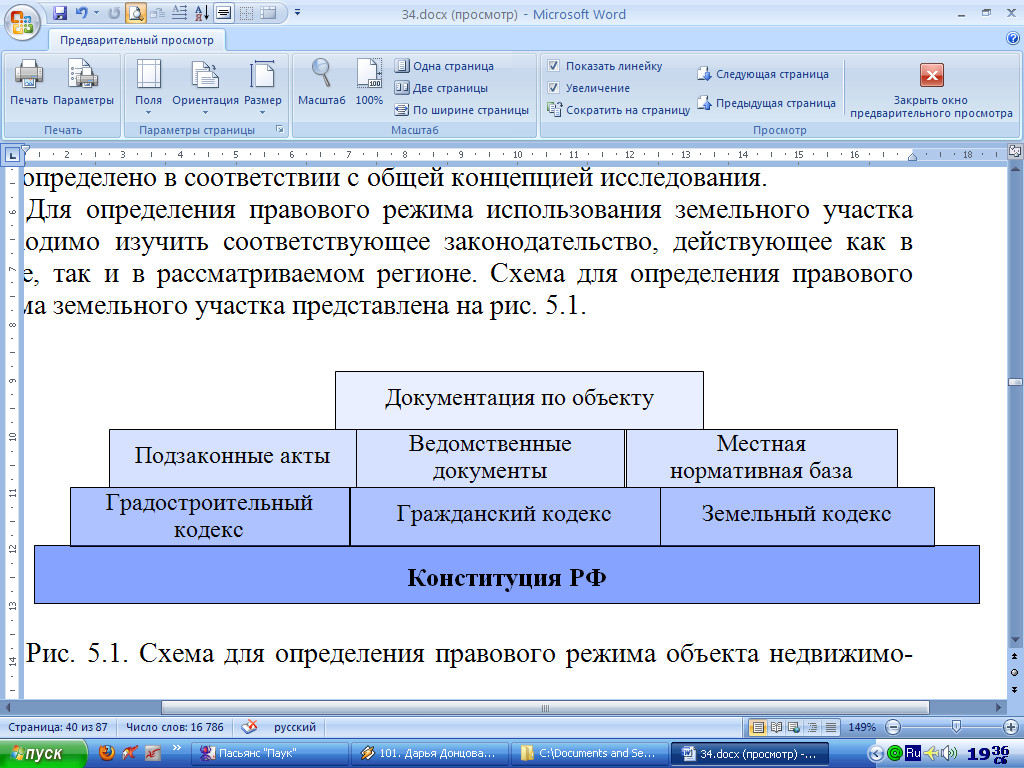Expand hidden system tray icons
The width and height of the screenshot is (1024, 768).
point(876,754)
